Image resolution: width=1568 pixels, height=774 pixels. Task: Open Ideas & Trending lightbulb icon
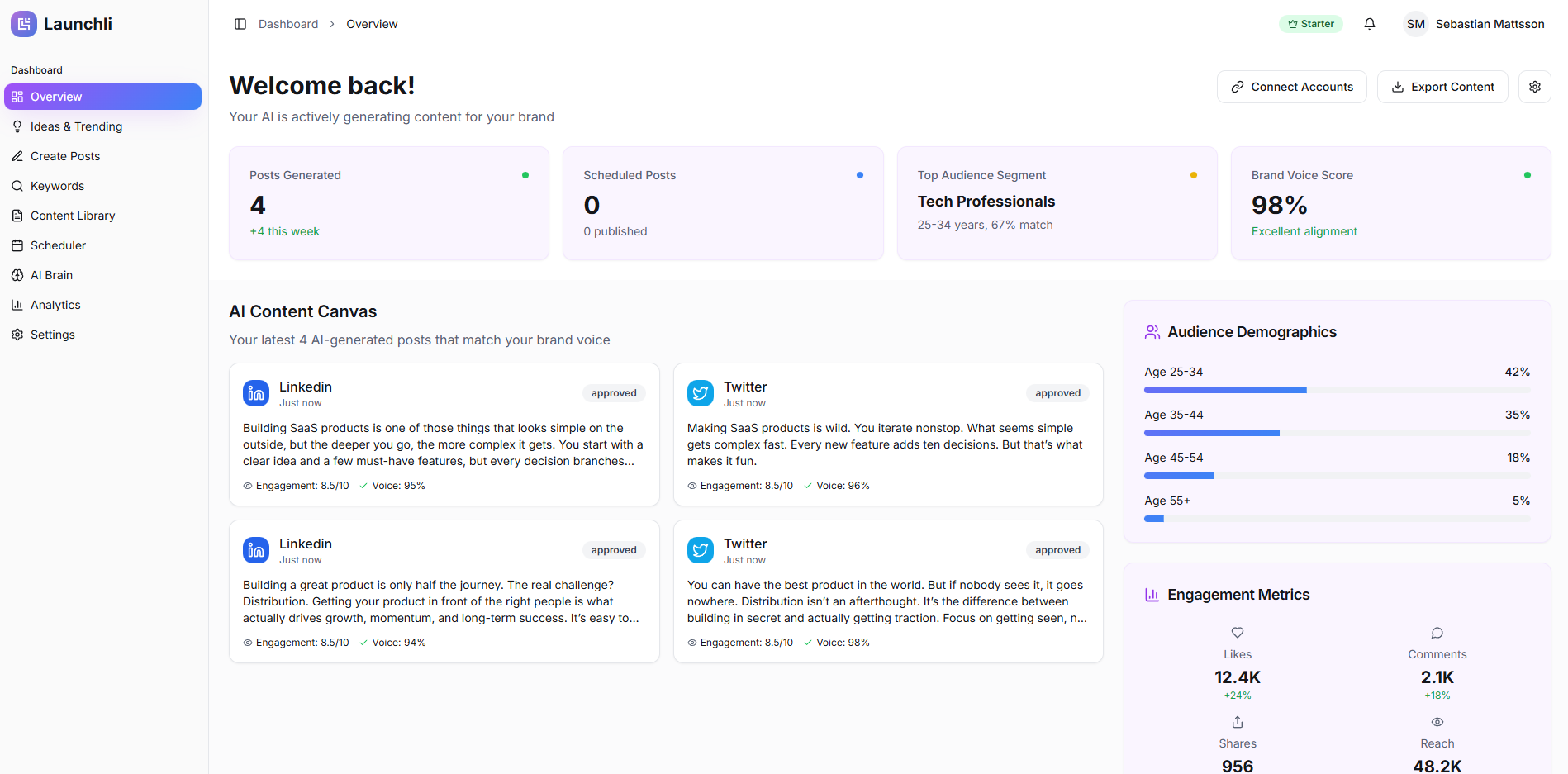pyautogui.click(x=17, y=126)
